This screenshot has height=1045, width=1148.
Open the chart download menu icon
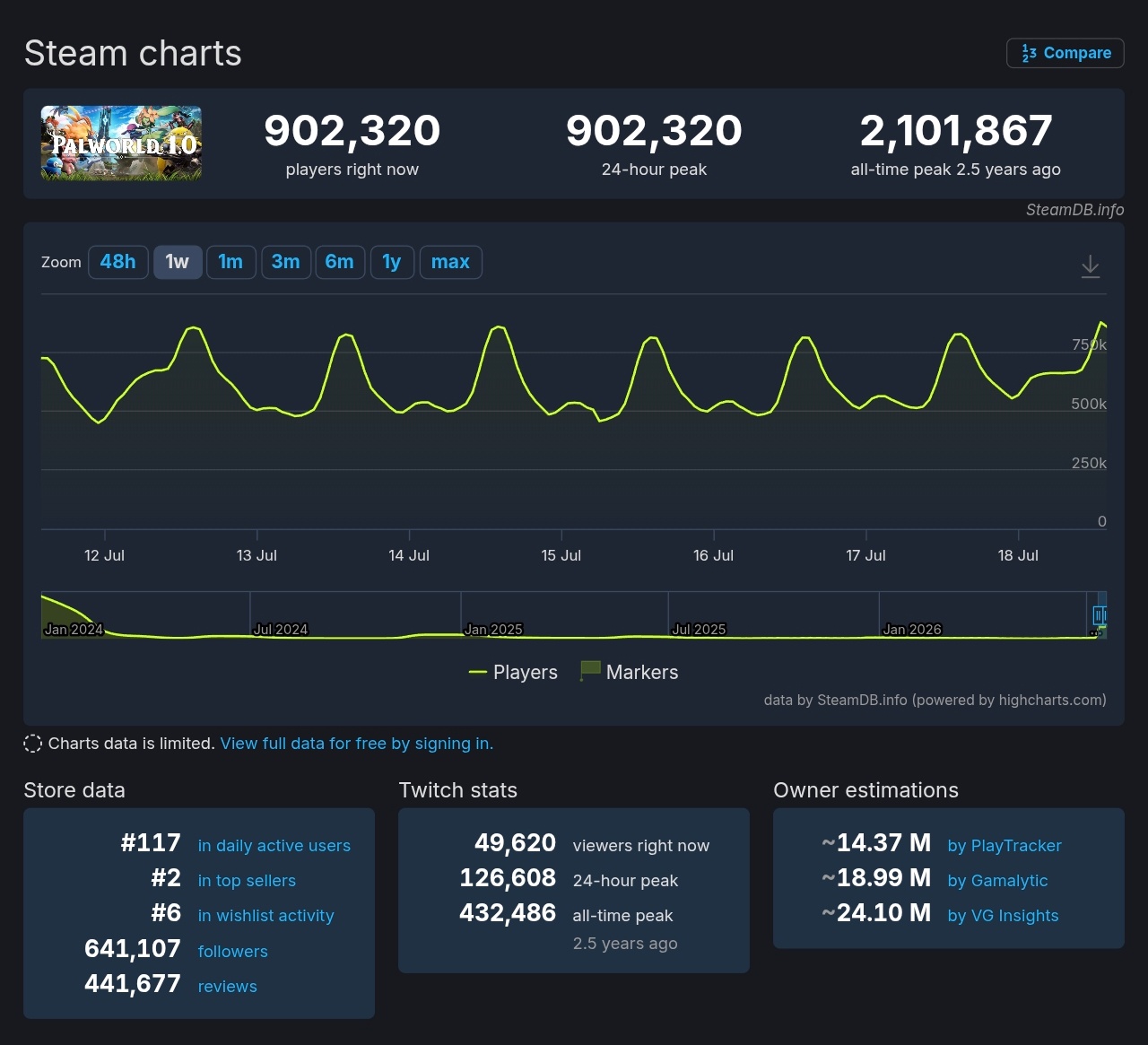(x=1090, y=266)
